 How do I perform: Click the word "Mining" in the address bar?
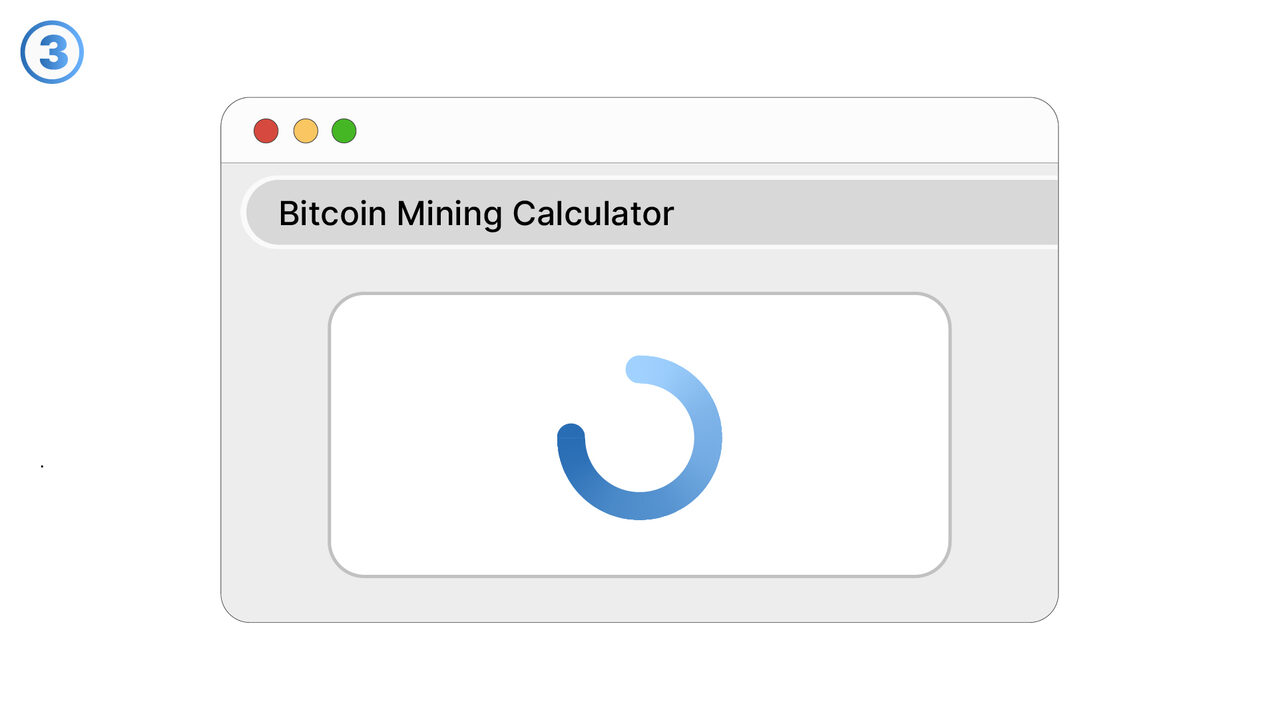[450, 213]
